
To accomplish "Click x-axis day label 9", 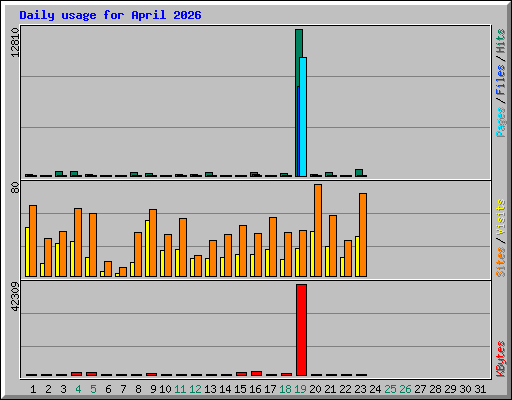I will [x=153, y=389].
